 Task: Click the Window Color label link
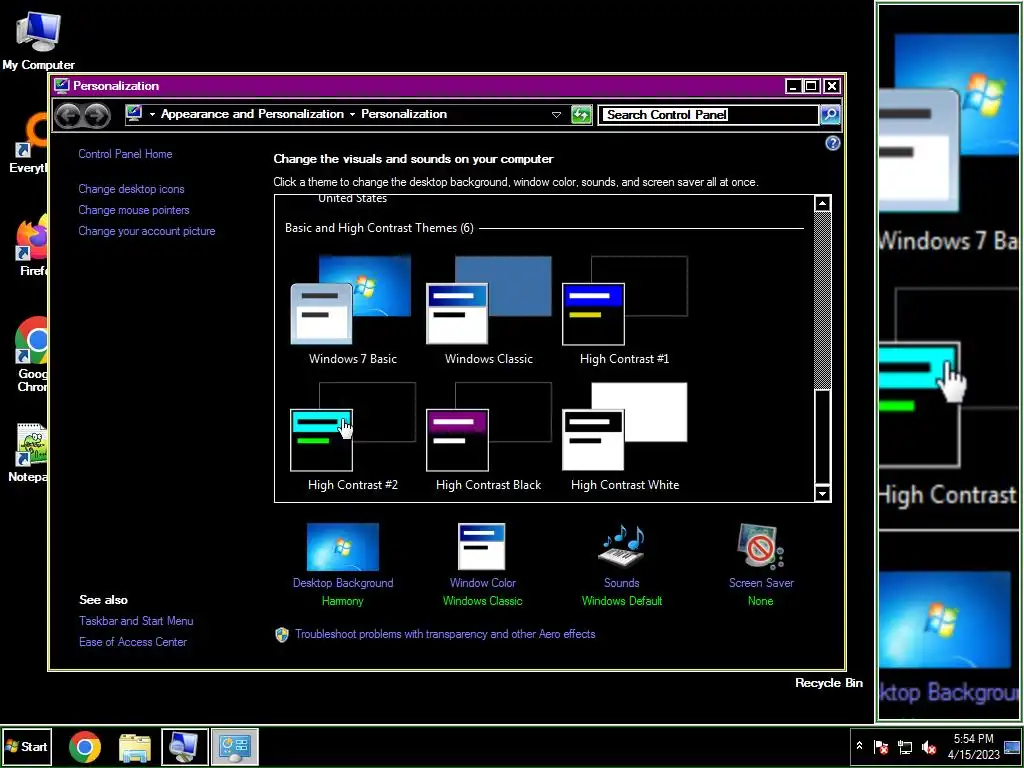(483, 583)
